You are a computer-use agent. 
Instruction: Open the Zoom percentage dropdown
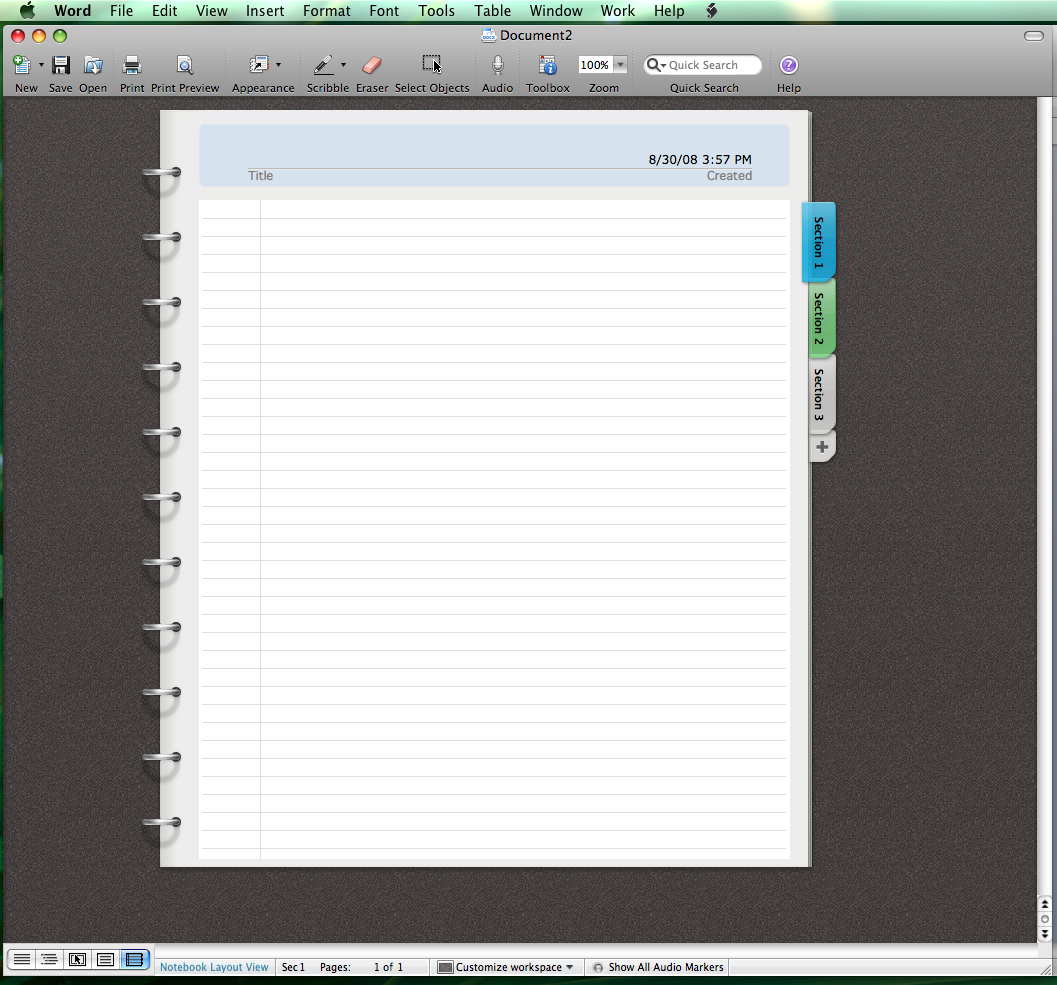[620, 65]
